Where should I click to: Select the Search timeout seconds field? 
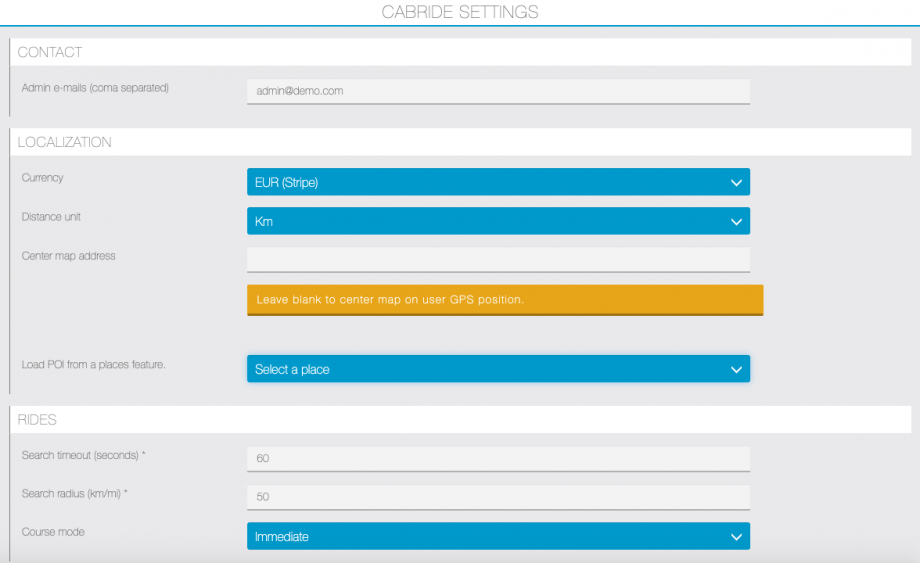(x=498, y=458)
